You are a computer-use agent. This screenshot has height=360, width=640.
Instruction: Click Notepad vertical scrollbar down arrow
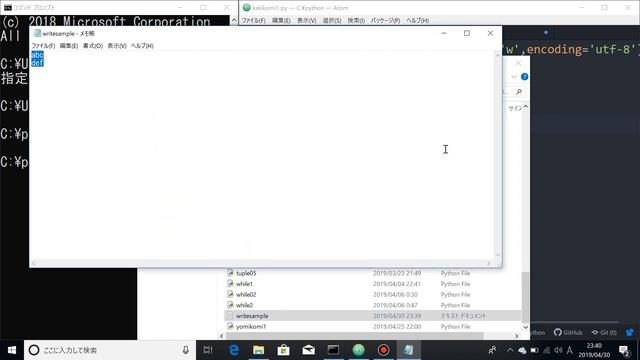pos(498,254)
